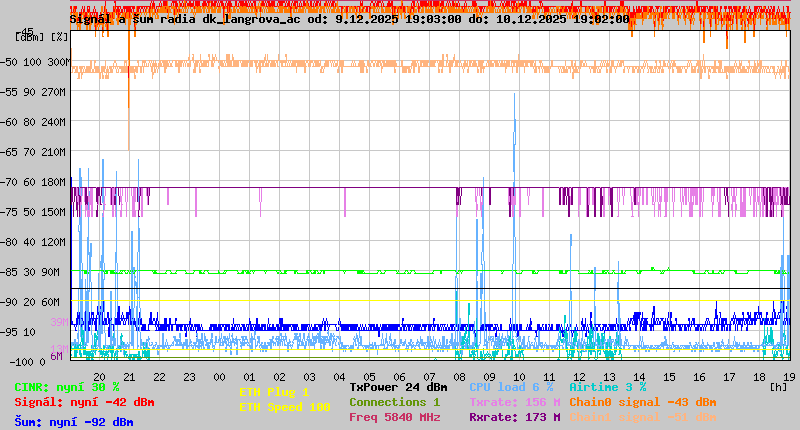The image size is (800, 430).
Task: Click the Connections 1 legend entry
Action: [x=394, y=402]
